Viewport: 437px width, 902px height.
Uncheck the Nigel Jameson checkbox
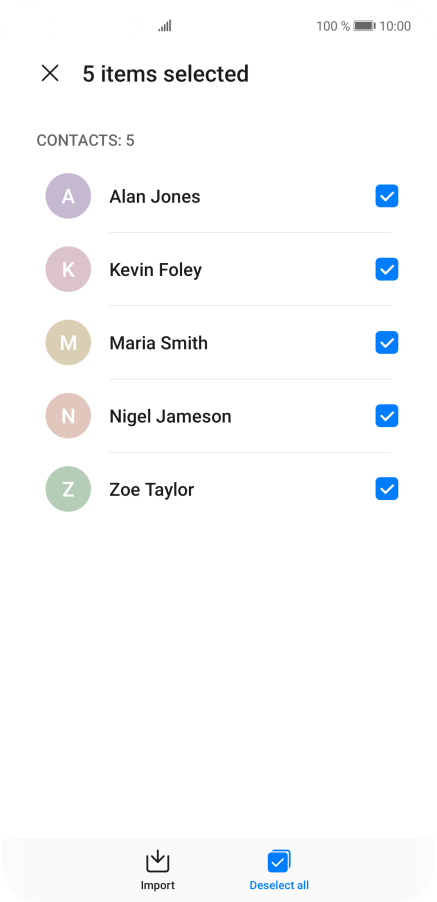pos(387,416)
